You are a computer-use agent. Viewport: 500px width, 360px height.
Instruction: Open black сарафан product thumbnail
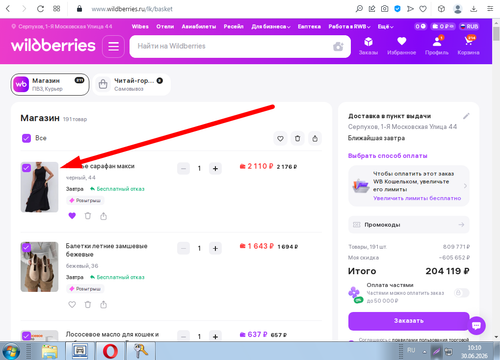pos(39,187)
